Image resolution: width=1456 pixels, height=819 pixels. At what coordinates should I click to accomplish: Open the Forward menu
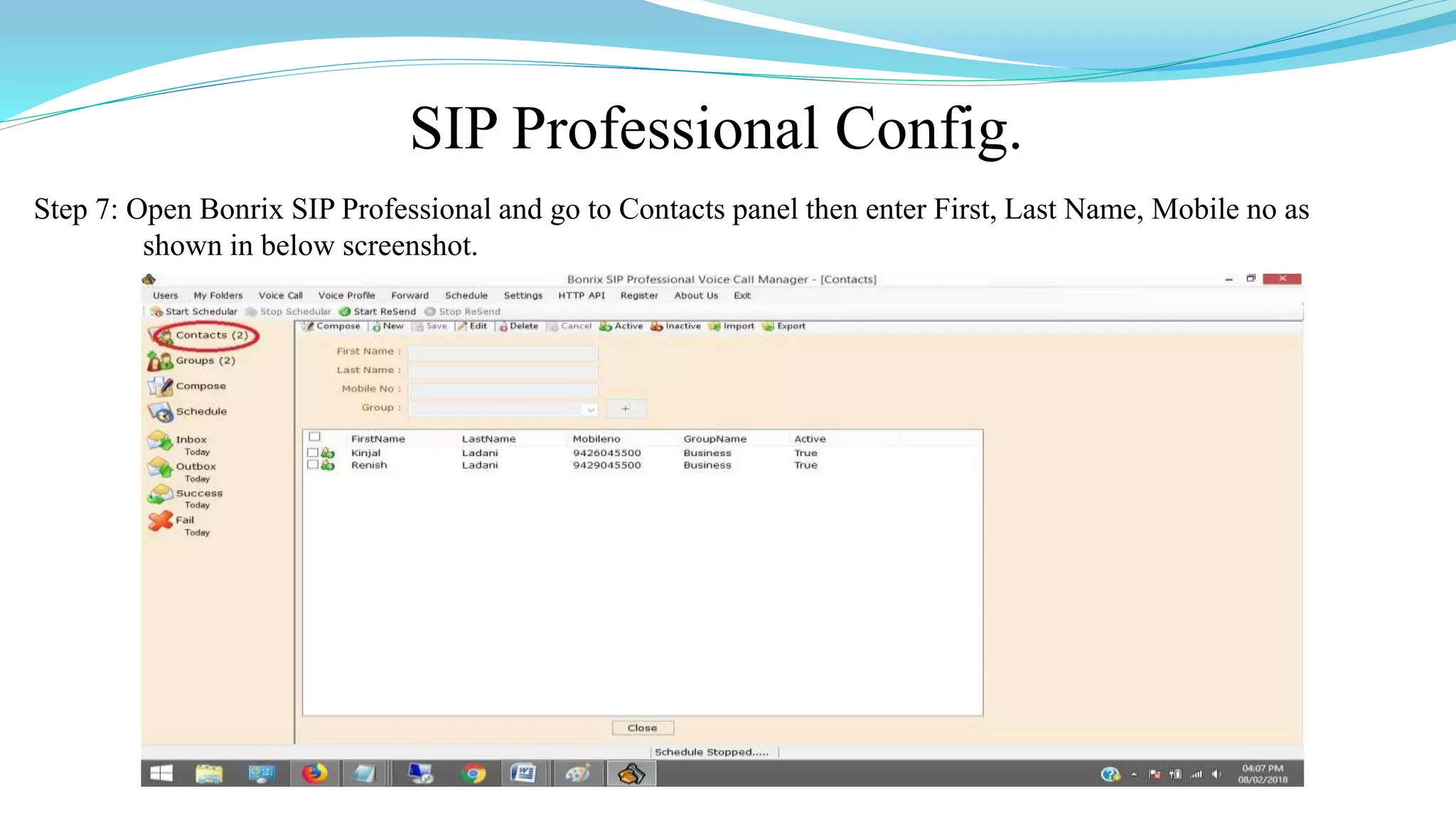(410, 296)
